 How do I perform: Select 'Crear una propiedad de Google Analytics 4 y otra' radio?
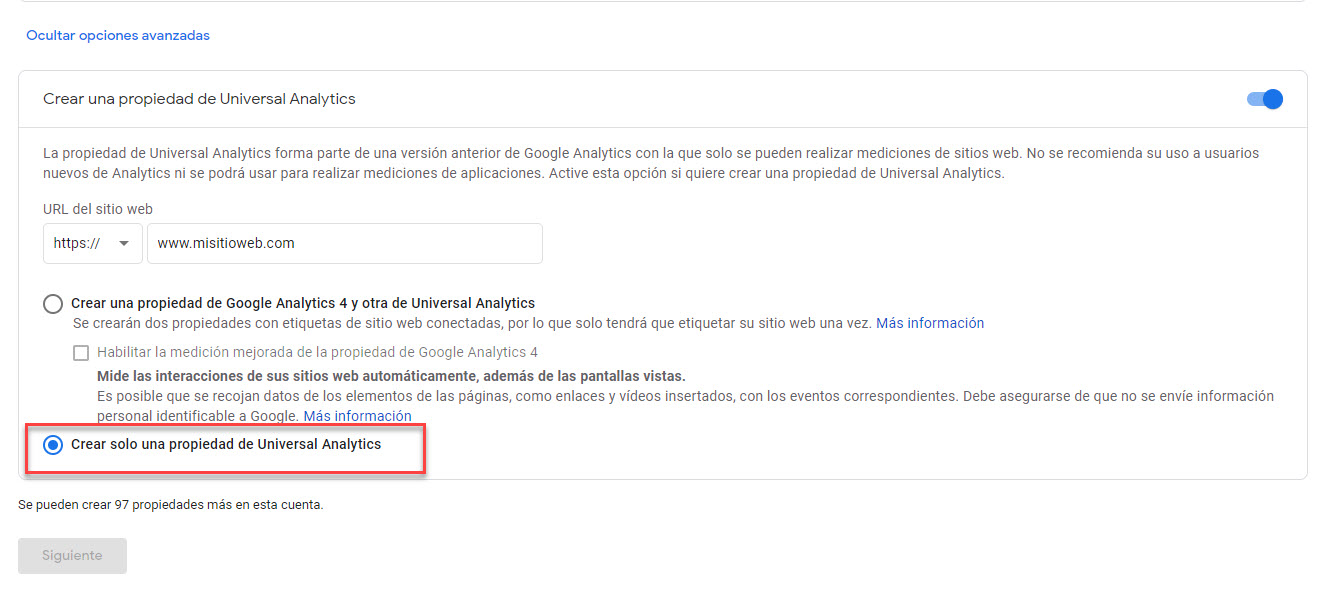coord(53,303)
